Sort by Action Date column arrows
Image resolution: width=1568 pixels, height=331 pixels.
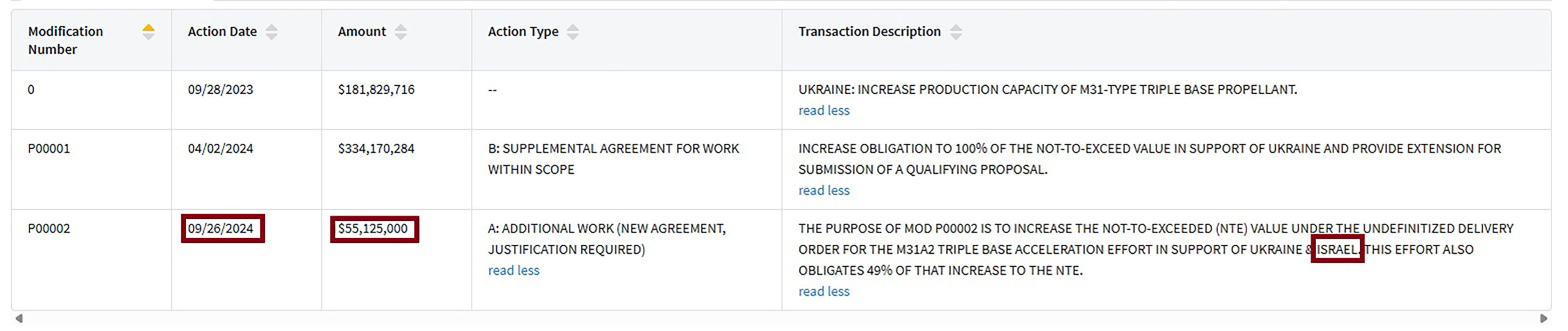point(271,32)
